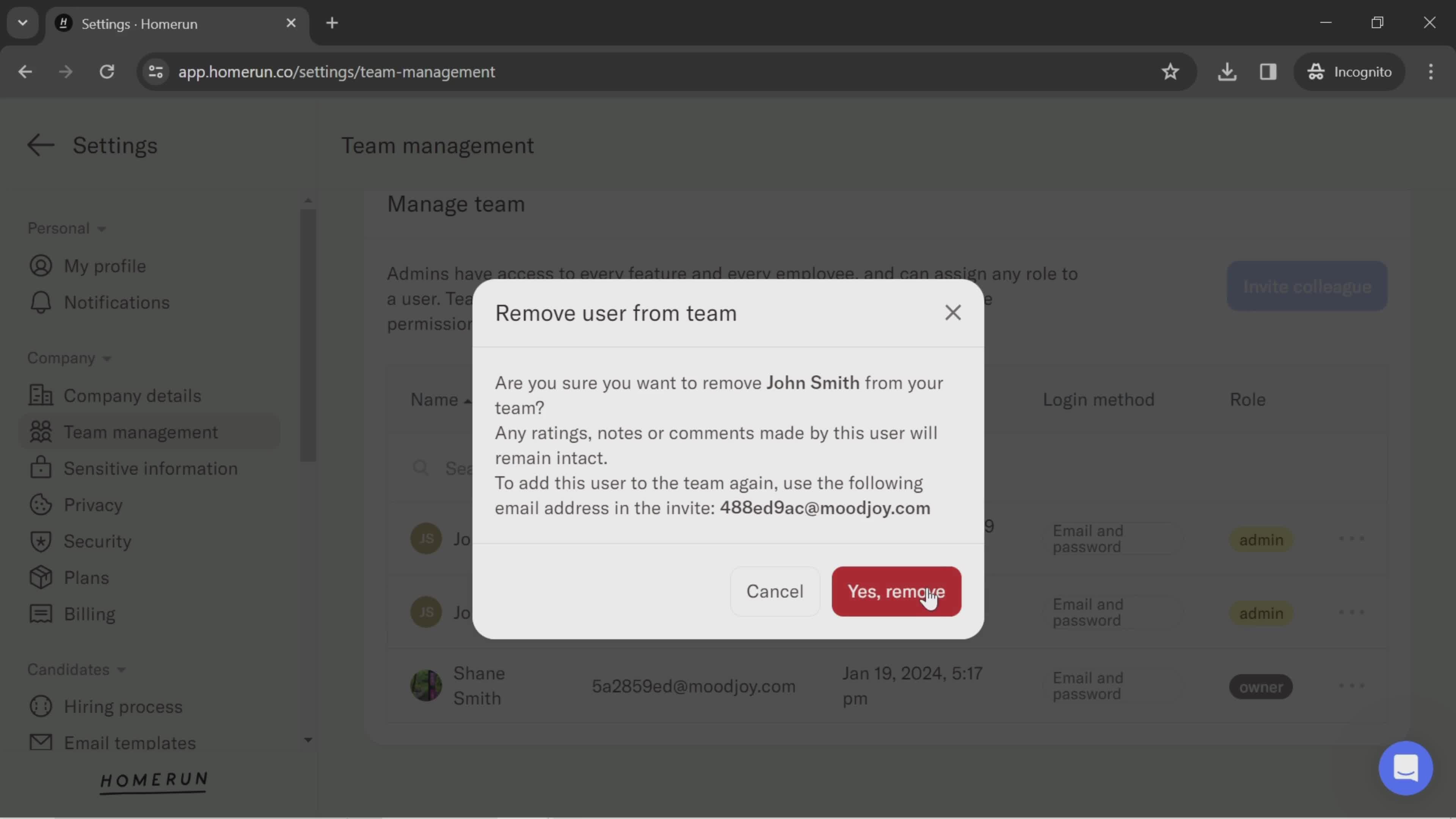Screen dimensions: 1456x819
Task: Go back using Settings arrow icon
Action: tap(41, 145)
